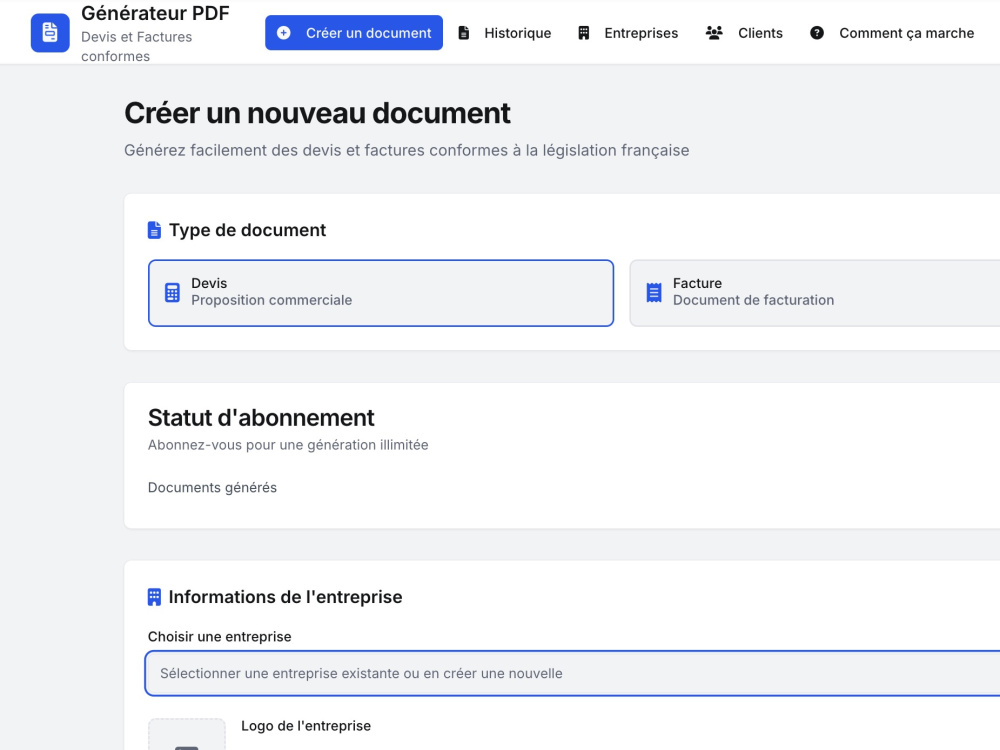
Task: Click the Entreprises building icon
Action: (584, 33)
